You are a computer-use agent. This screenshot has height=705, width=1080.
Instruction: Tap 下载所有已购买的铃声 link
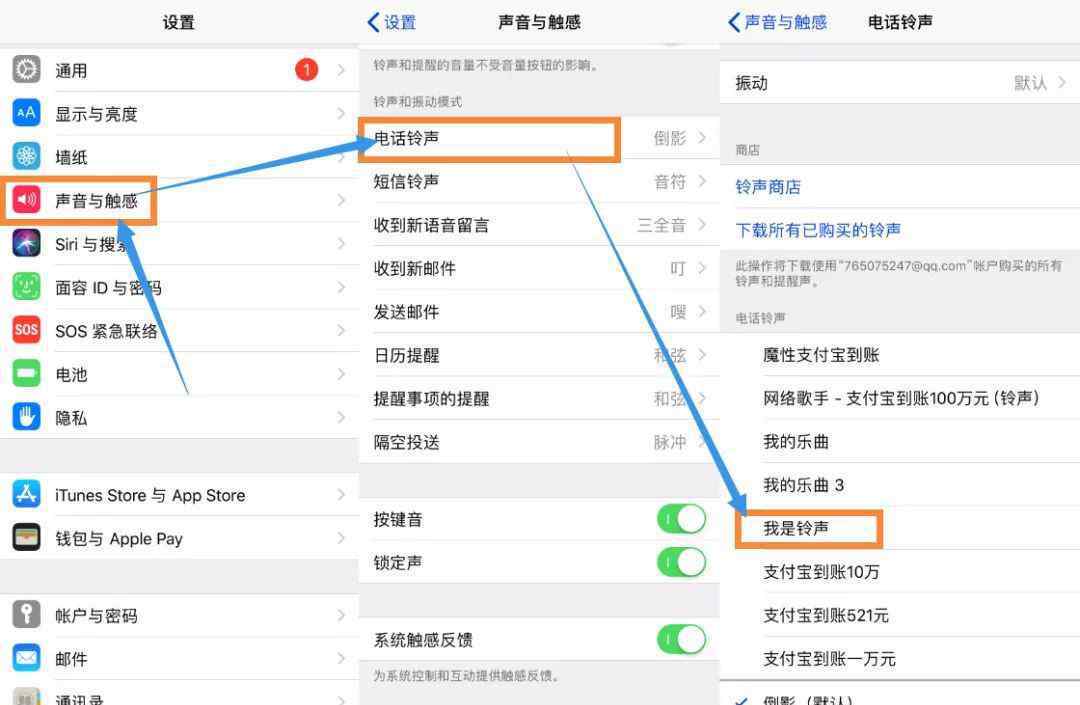(x=818, y=230)
